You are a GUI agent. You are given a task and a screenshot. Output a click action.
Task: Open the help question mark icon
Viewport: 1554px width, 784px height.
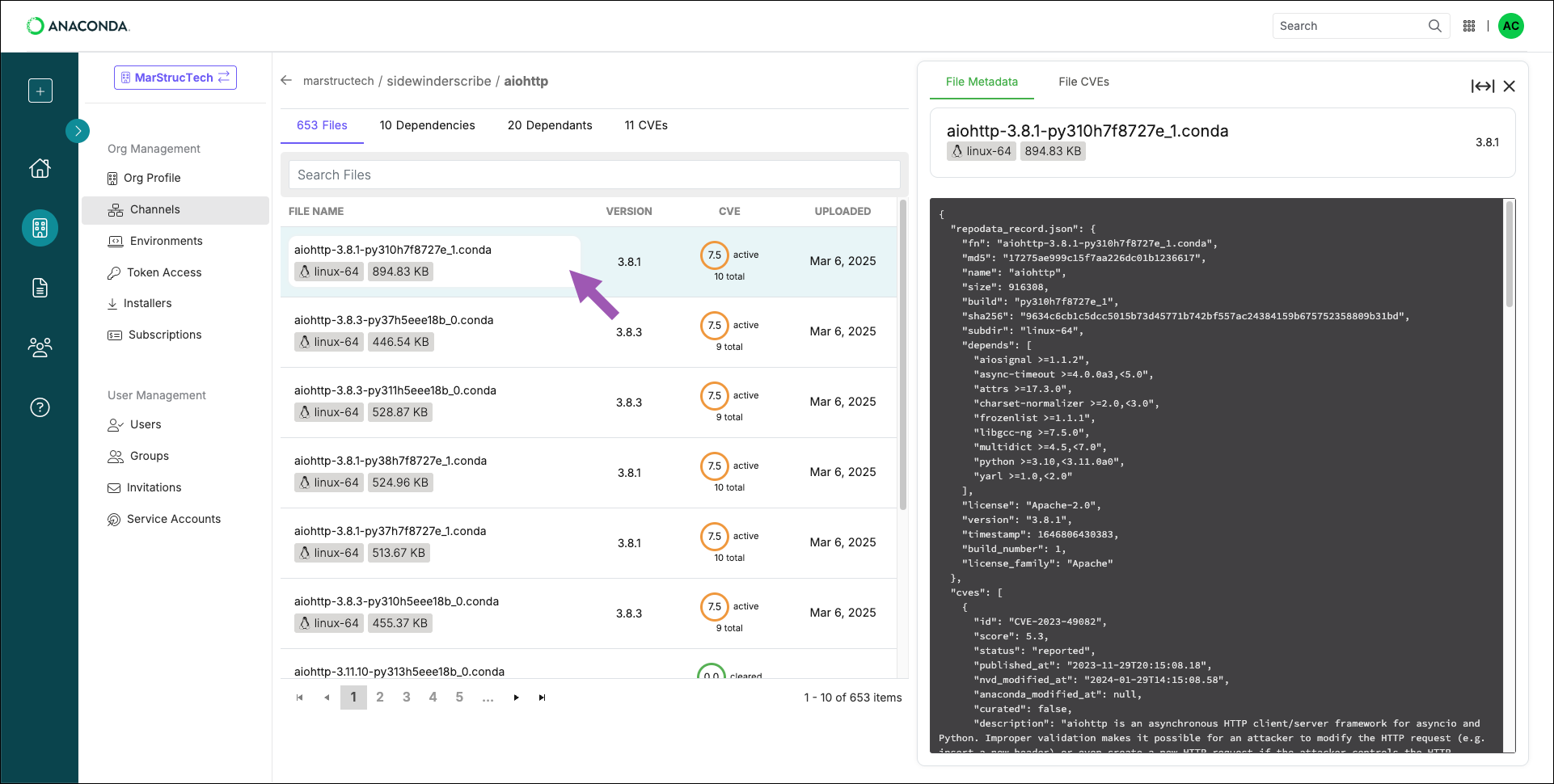coord(40,407)
